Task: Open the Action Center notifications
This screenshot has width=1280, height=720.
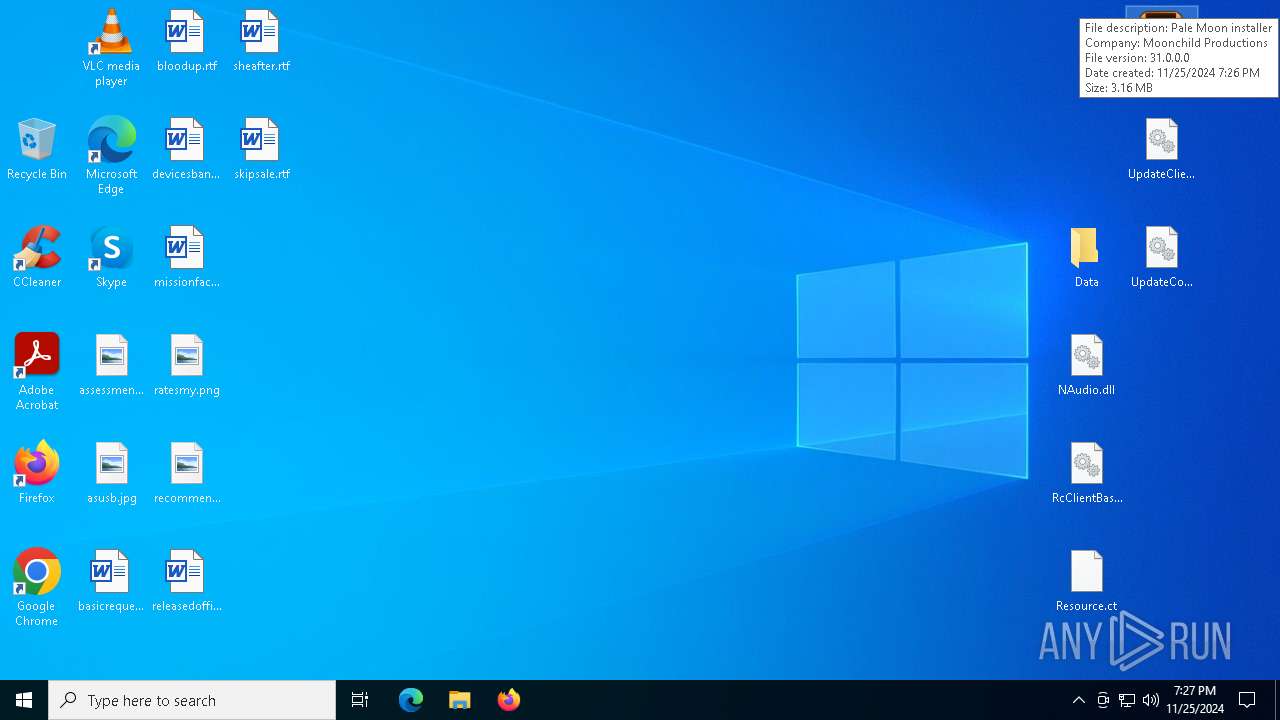Action: click(x=1247, y=700)
